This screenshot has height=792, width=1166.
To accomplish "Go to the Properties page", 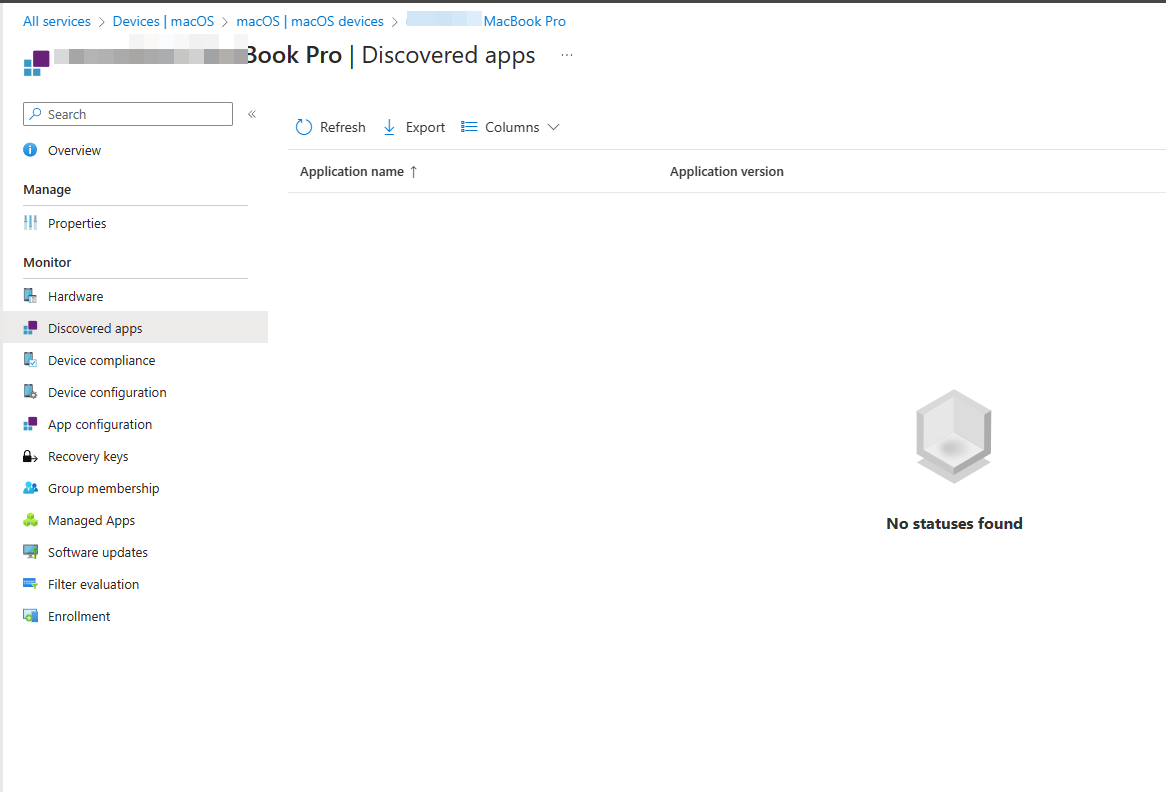I will (x=77, y=222).
